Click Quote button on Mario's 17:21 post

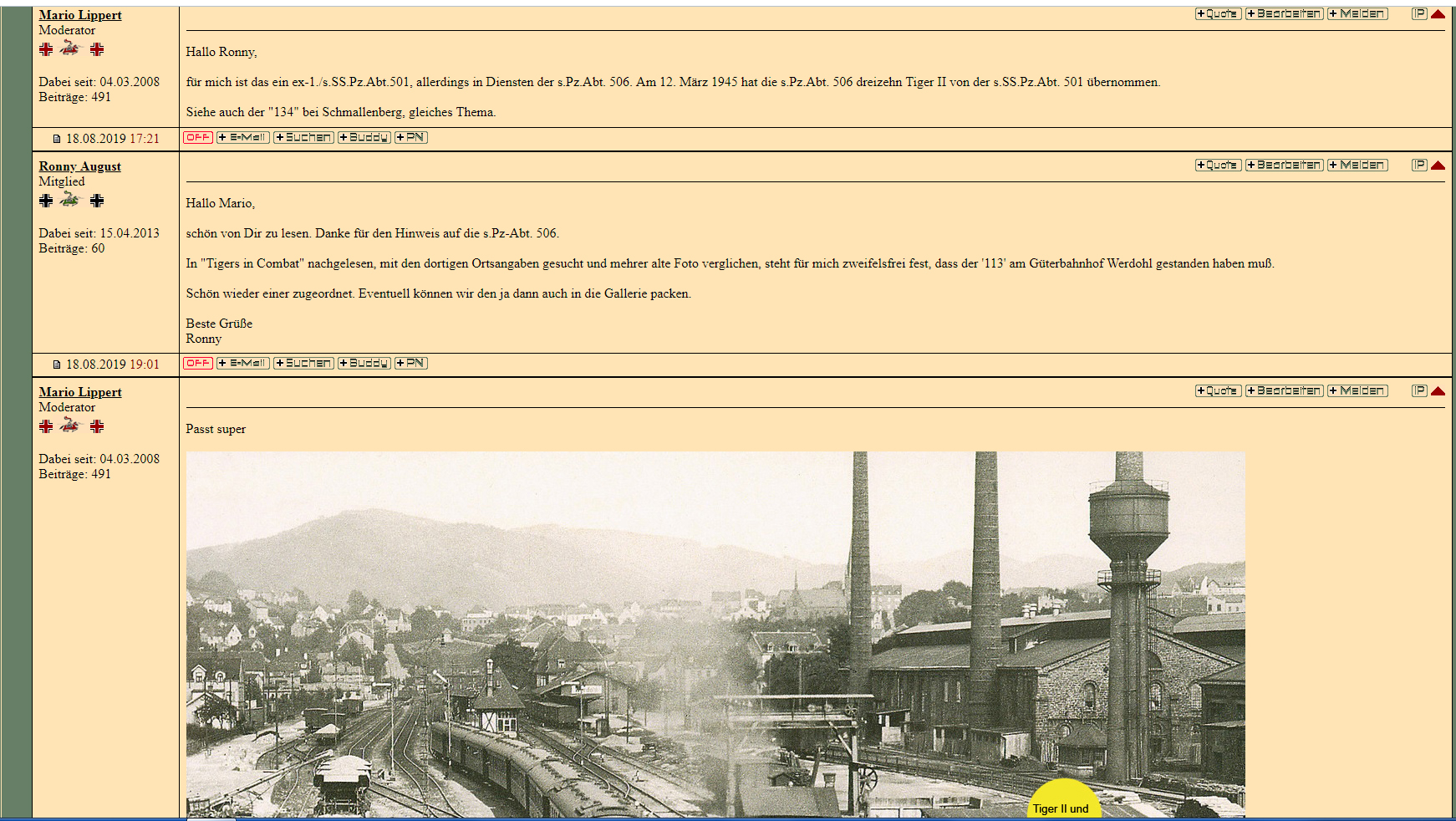pos(1218,14)
